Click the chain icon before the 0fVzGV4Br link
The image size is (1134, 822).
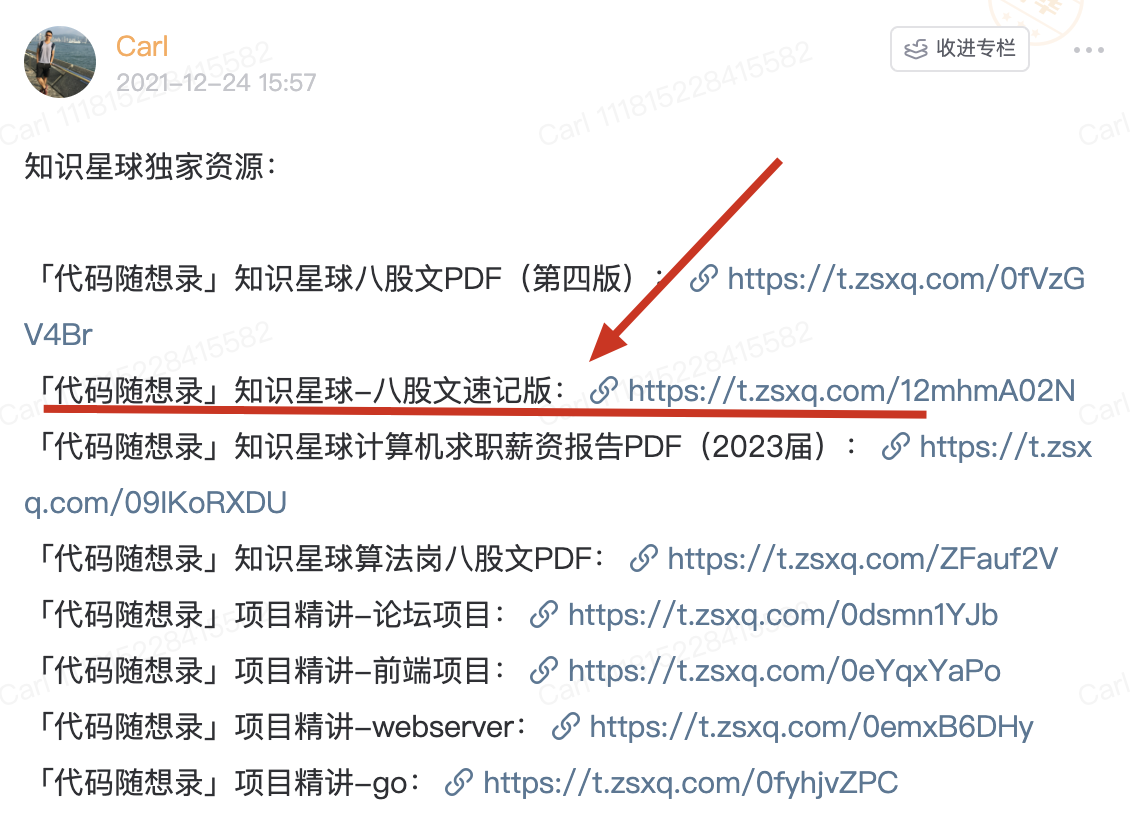coord(703,279)
